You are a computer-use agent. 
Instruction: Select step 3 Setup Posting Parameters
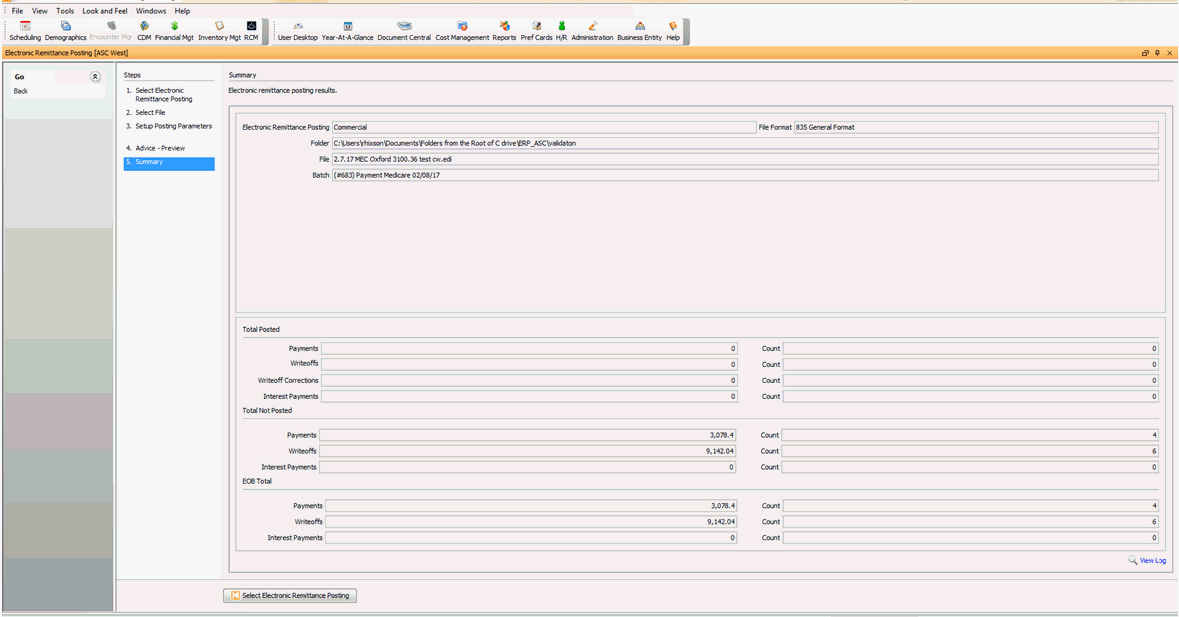pos(169,126)
